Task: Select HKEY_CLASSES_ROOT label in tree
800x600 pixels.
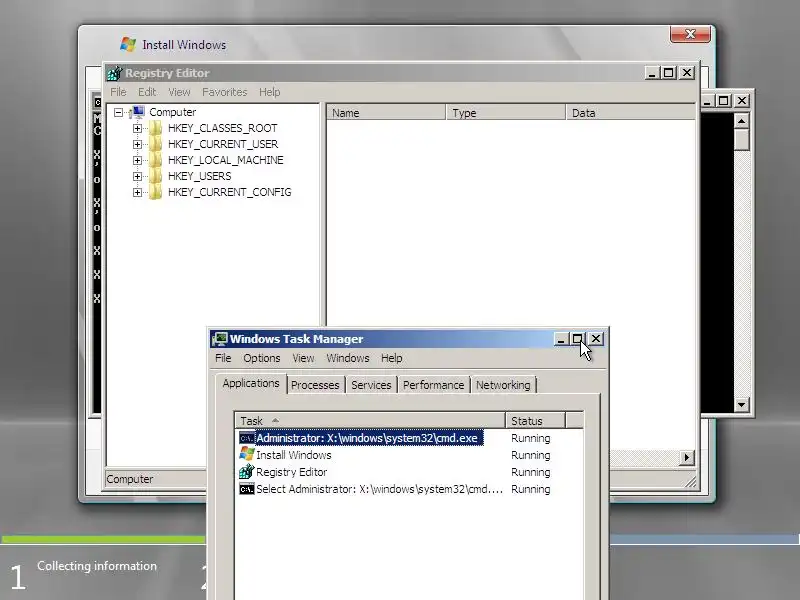Action: (x=222, y=128)
